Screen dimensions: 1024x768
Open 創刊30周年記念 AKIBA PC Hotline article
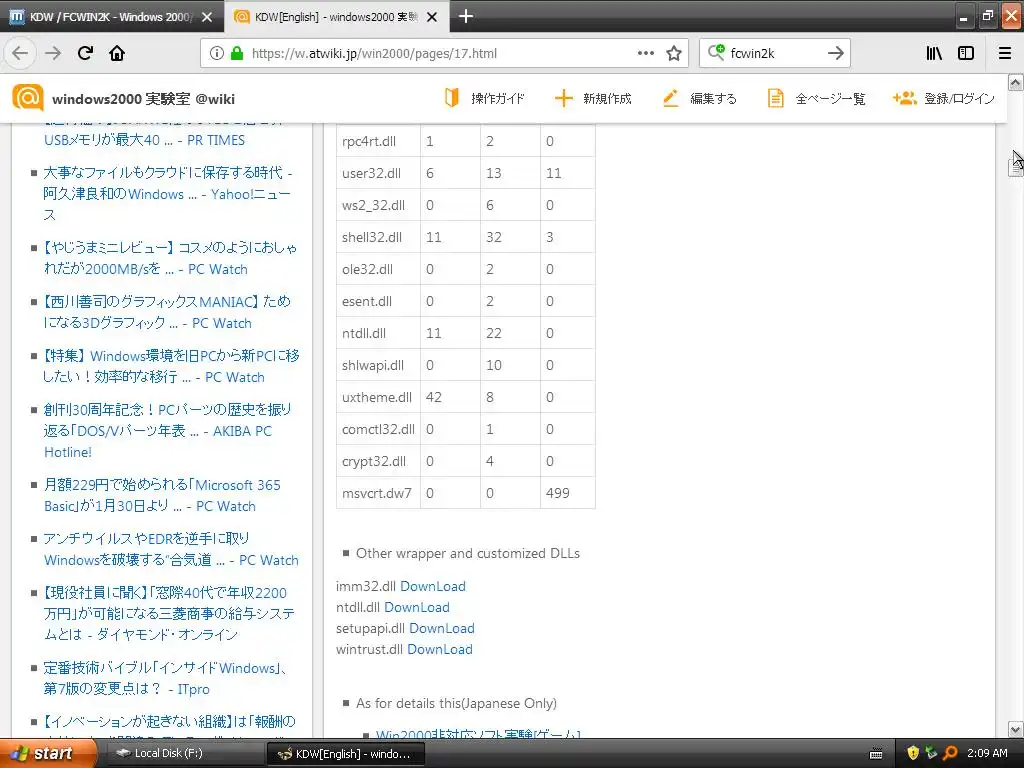pyautogui.click(x=167, y=430)
